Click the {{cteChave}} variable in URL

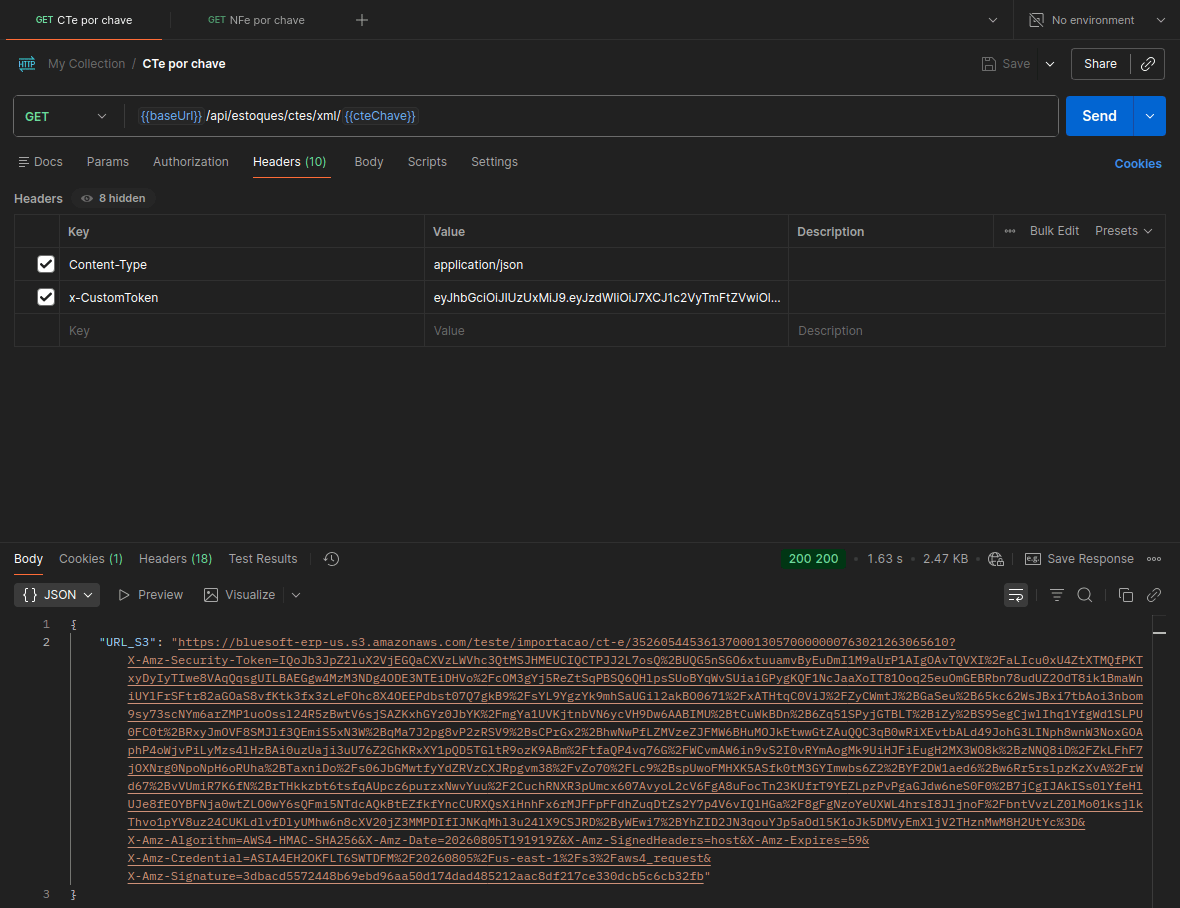[x=380, y=116]
